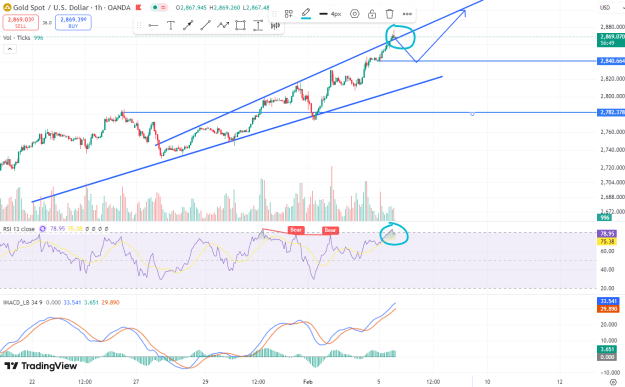Lock the selected drawing
Image resolution: width=625 pixels, height=387 pixels.
pos(372,14)
